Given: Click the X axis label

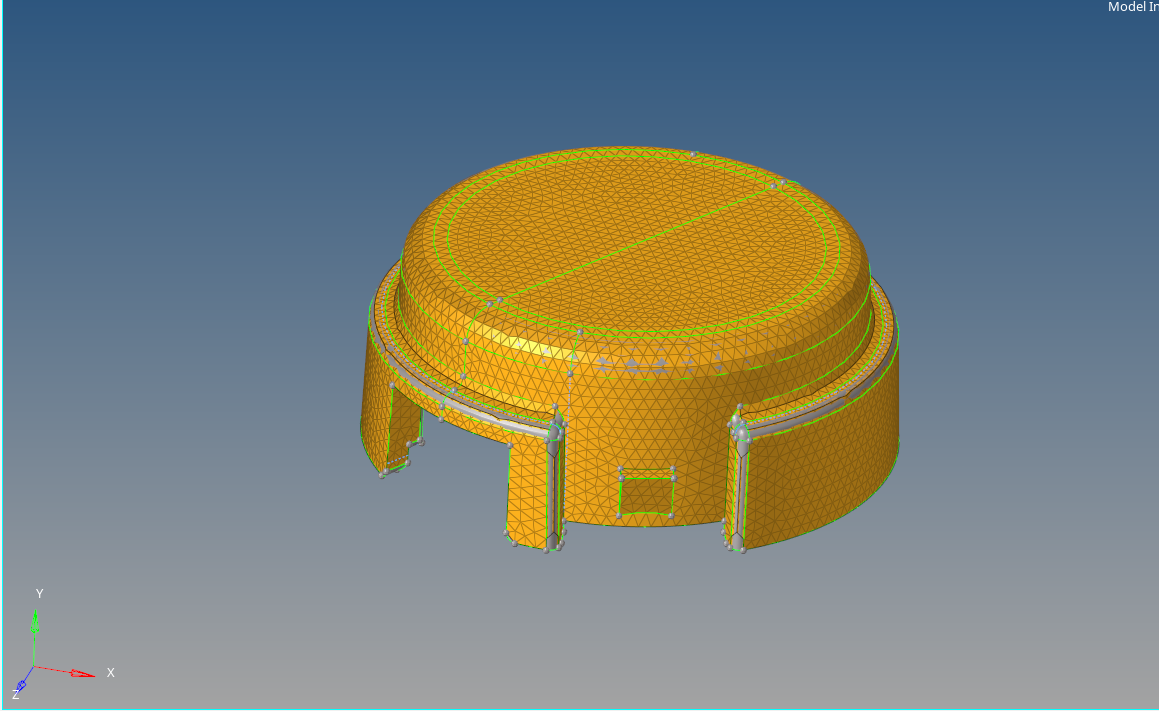Looking at the screenshot, I should click(110, 673).
